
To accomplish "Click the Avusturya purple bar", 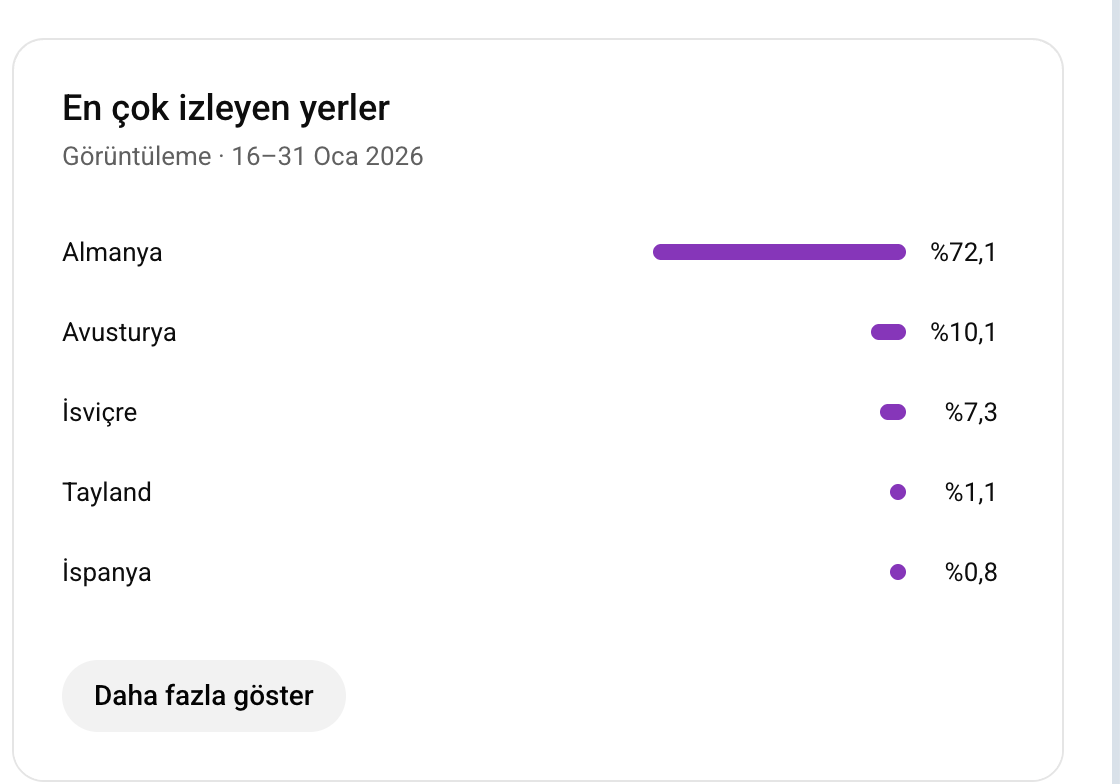I will [888, 332].
